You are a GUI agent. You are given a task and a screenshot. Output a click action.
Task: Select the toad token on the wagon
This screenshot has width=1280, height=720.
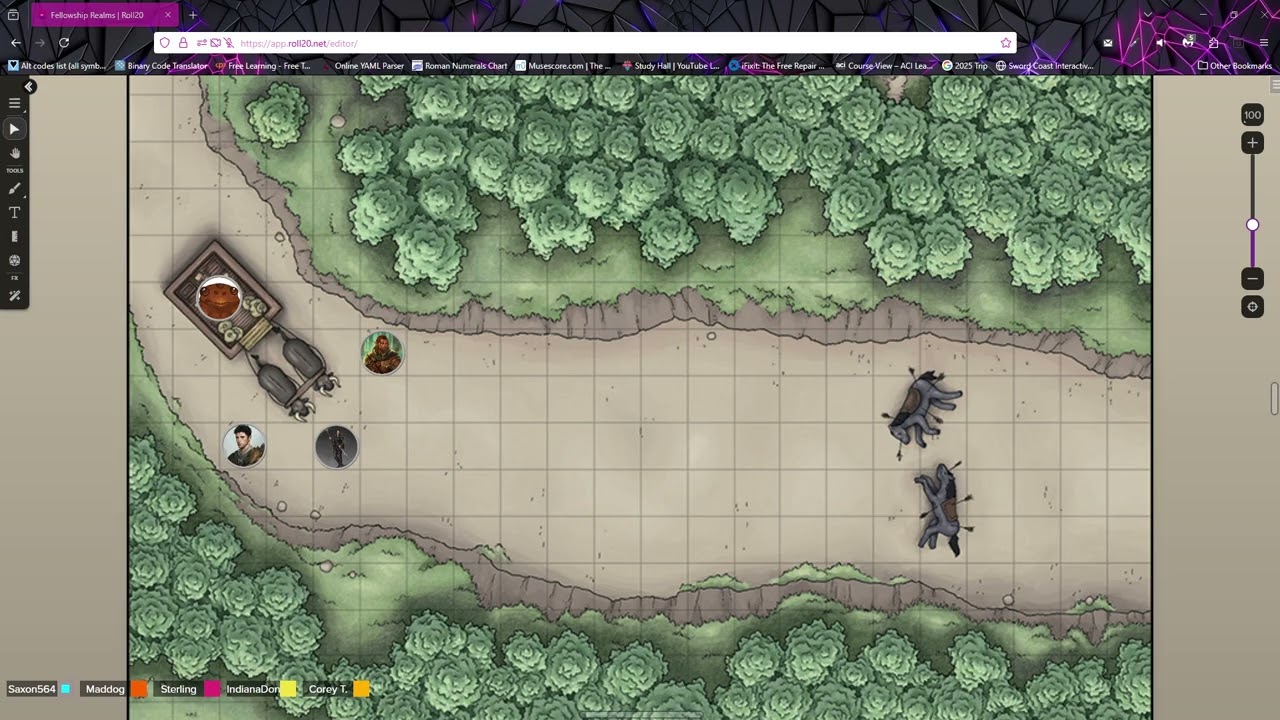pyautogui.click(x=218, y=298)
